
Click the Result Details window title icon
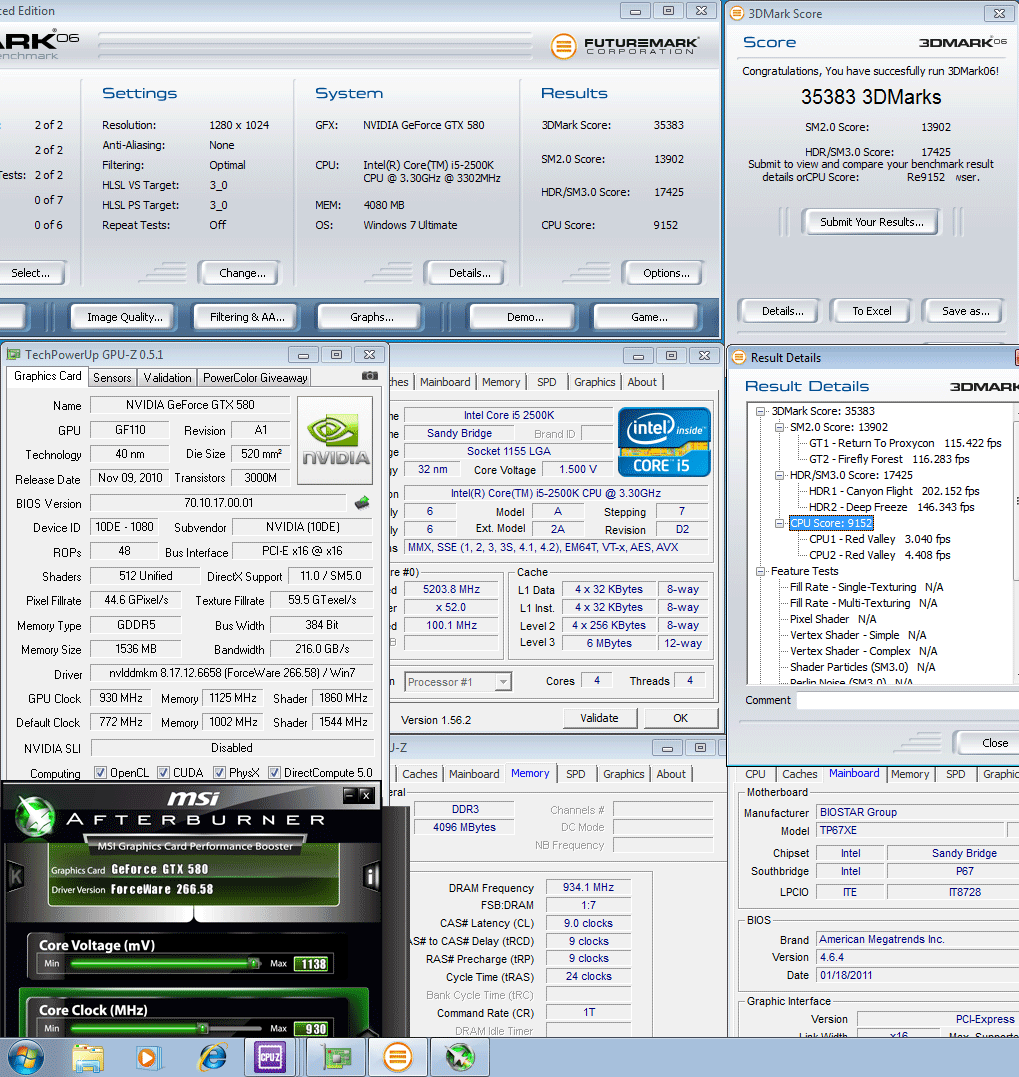(739, 357)
